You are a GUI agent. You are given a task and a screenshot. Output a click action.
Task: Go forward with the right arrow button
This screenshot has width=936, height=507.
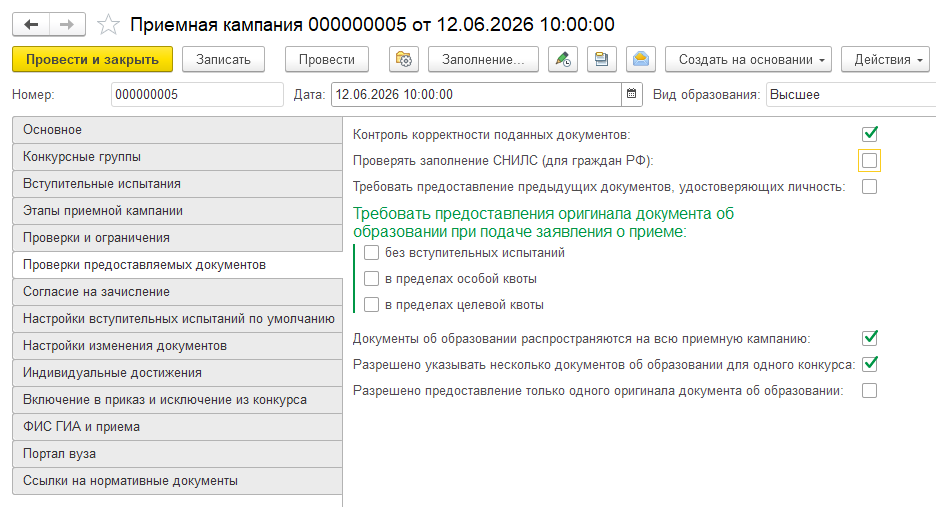click(67, 24)
